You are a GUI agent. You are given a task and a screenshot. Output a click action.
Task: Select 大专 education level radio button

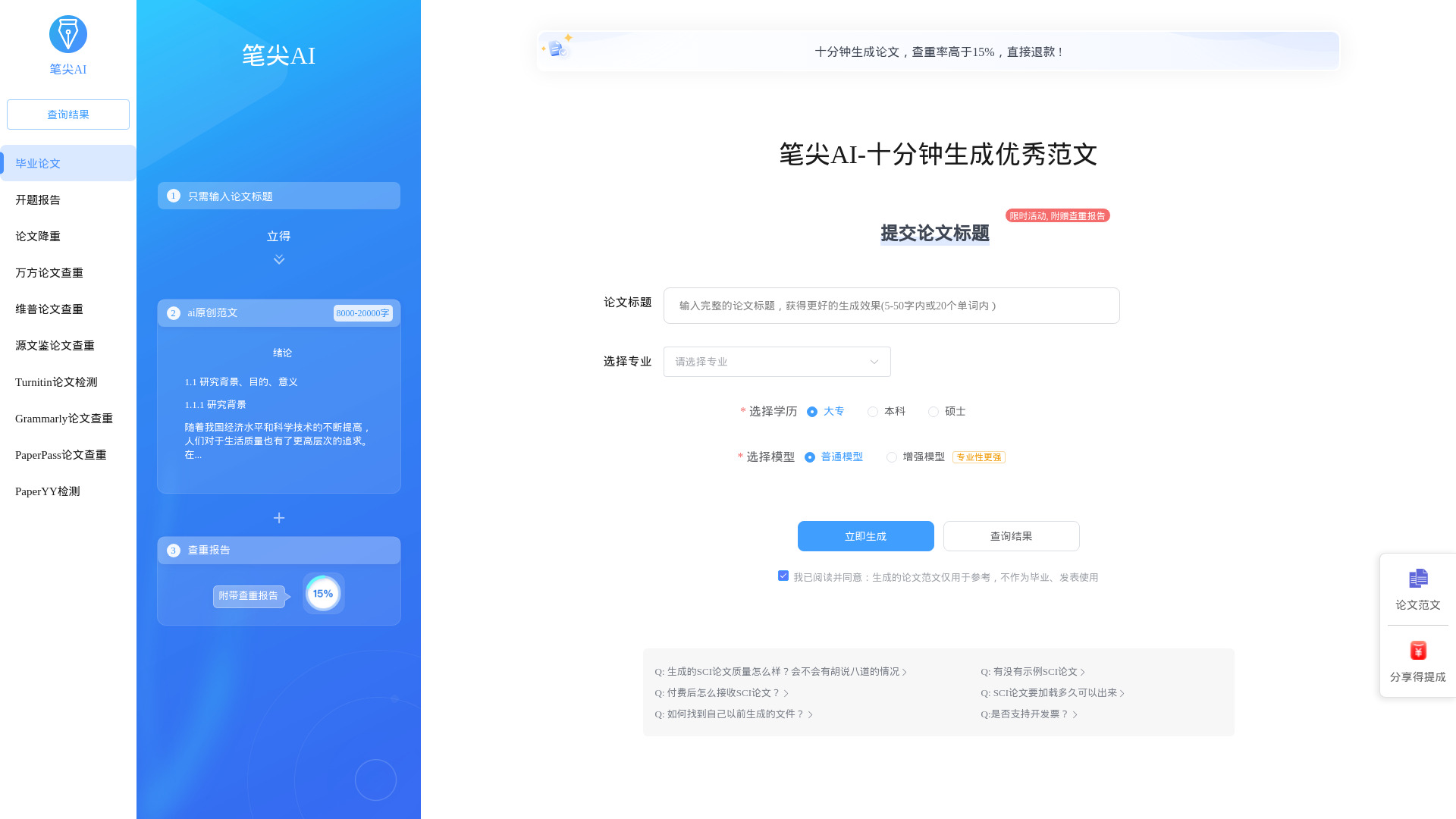pos(812,411)
